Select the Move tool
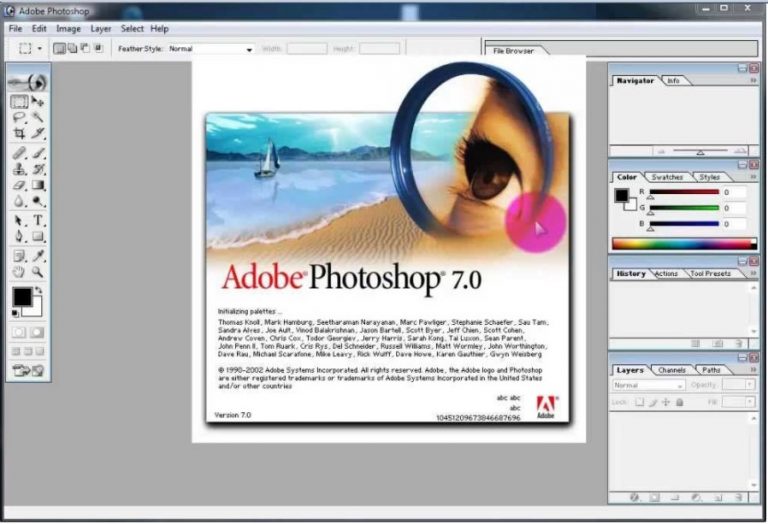The height and width of the screenshot is (524, 768). (38, 101)
